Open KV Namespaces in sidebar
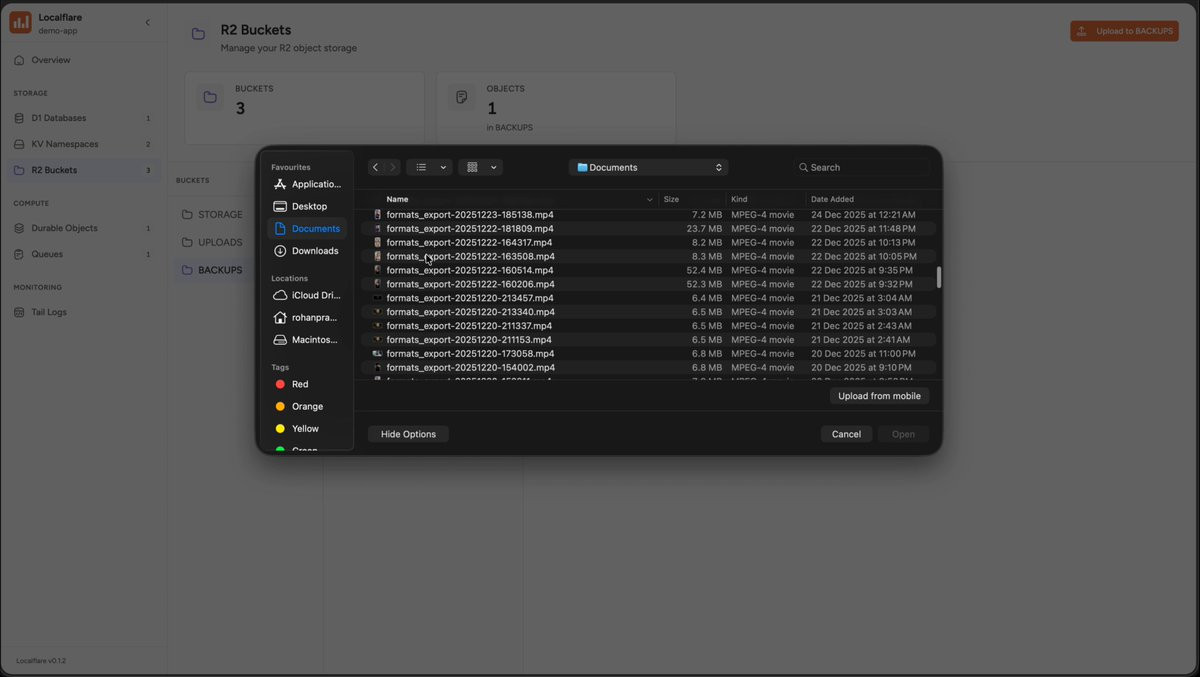Screen dimensions: 1200x677 tap(84, 144)
